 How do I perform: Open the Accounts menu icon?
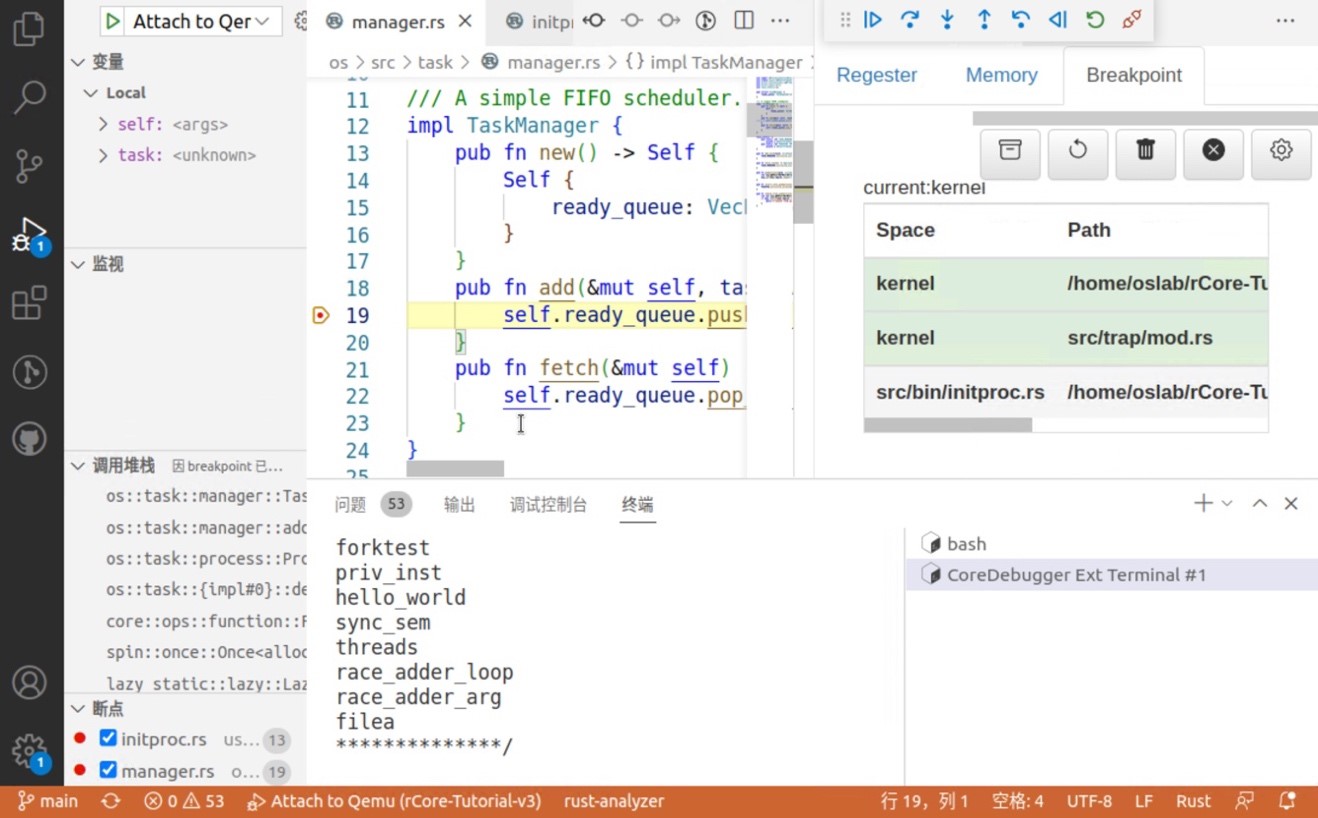click(x=29, y=683)
